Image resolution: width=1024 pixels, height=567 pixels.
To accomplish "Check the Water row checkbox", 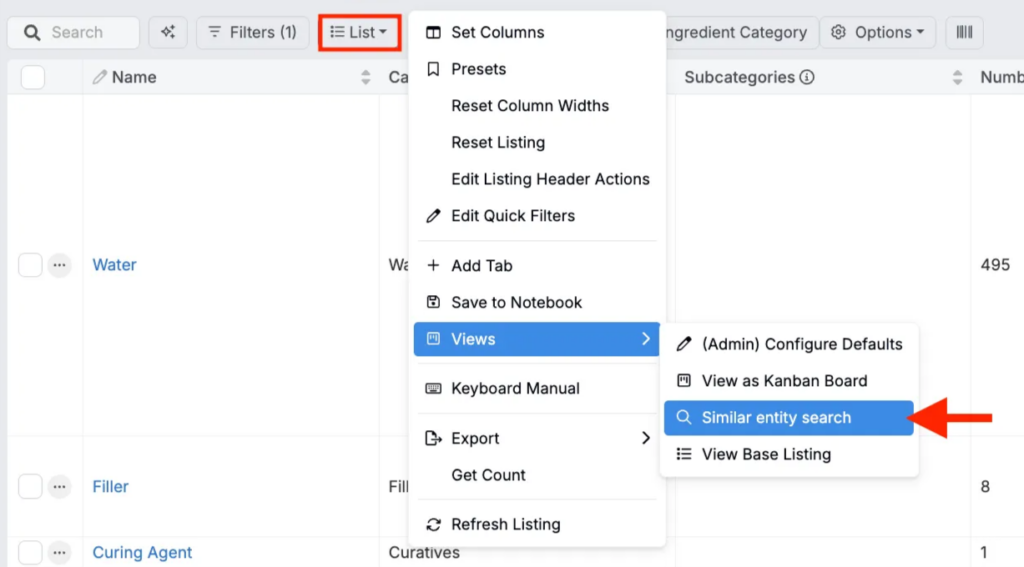I will 30,265.
